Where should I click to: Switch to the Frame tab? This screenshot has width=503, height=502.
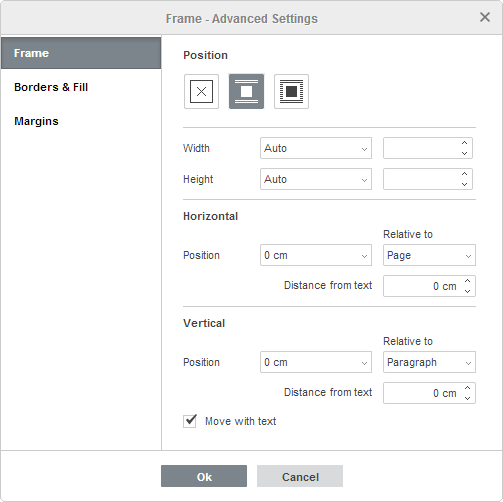click(81, 53)
